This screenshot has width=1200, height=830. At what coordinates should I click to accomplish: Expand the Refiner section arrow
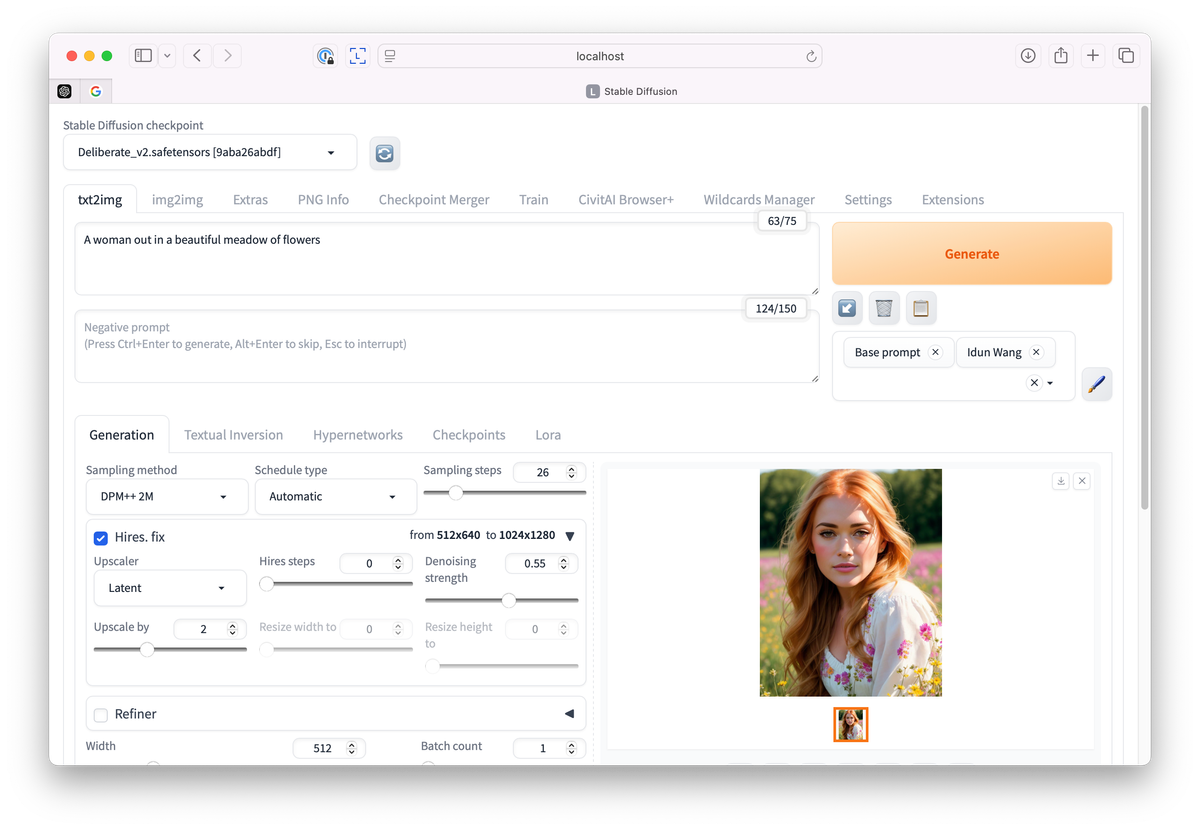569,714
